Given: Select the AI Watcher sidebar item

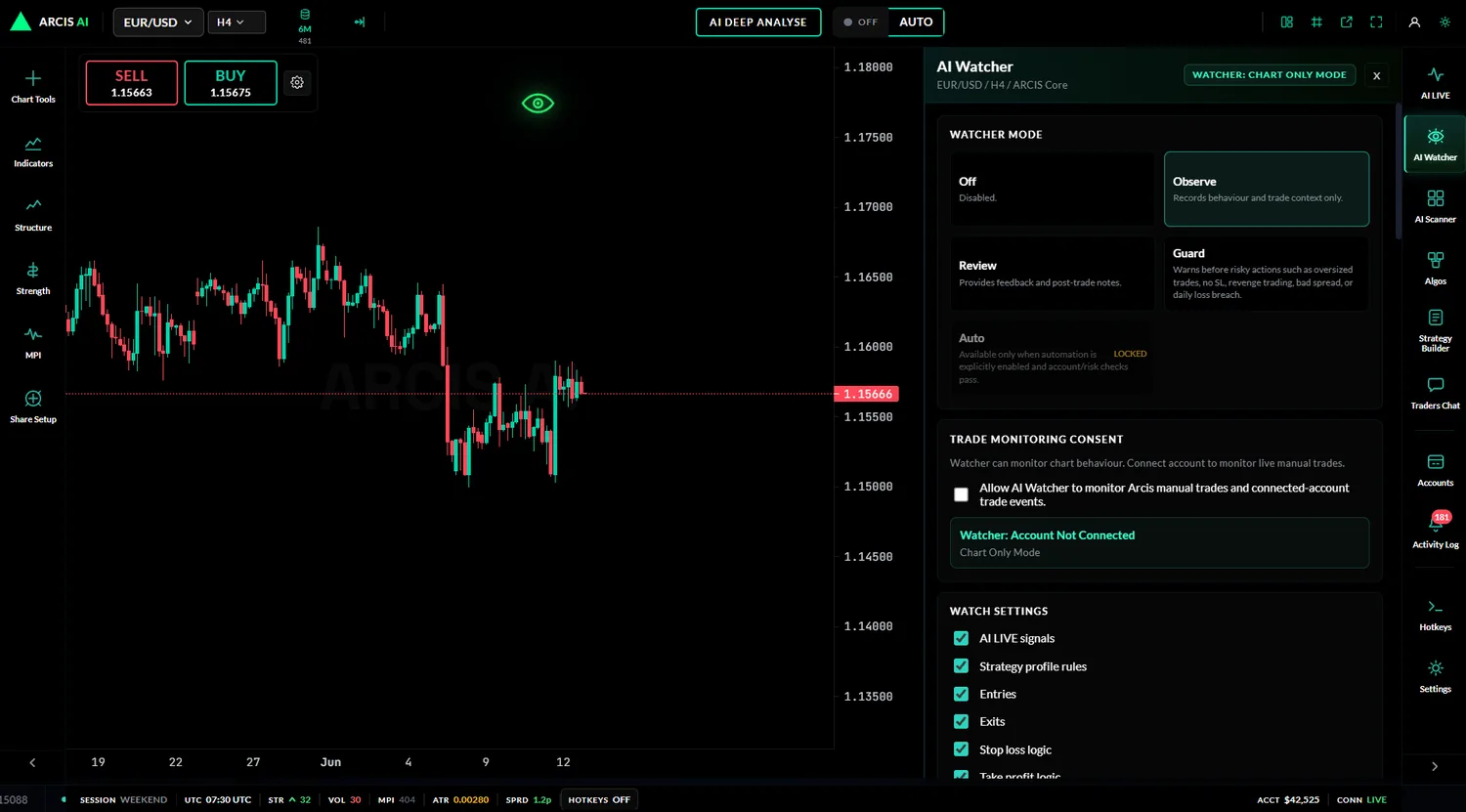Looking at the screenshot, I should (x=1435, y=145).
